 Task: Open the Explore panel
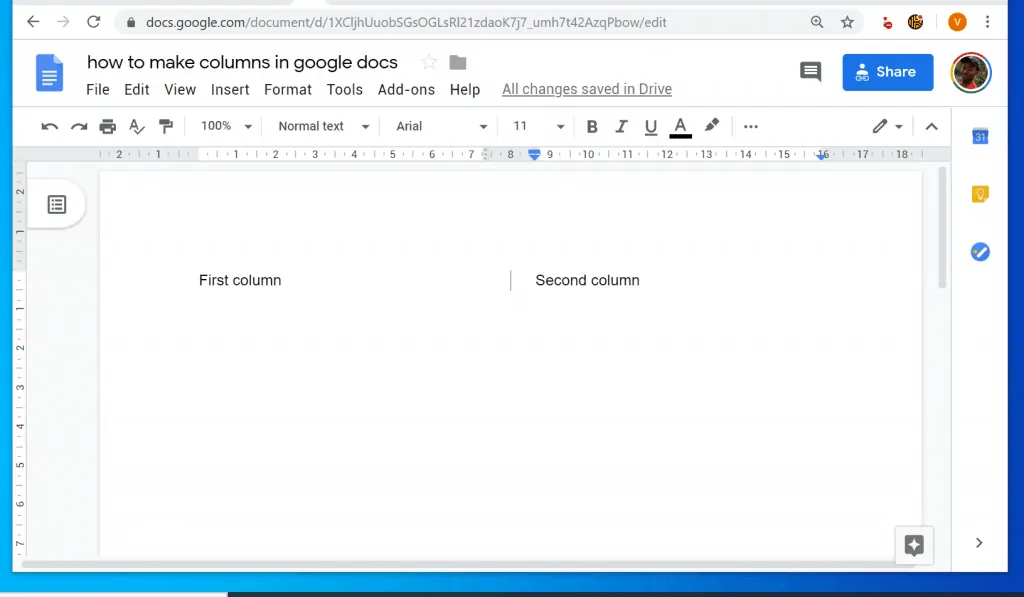point(913,545)
